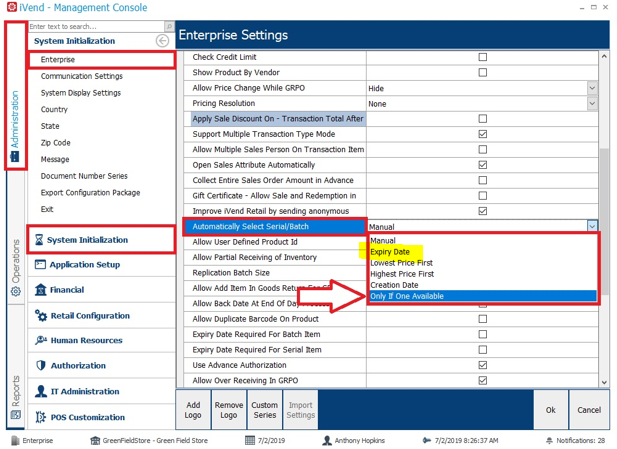The height and width of the screenshot is (449, 617).
Task: Click the Administration icon in side strip
Action: 15,157
